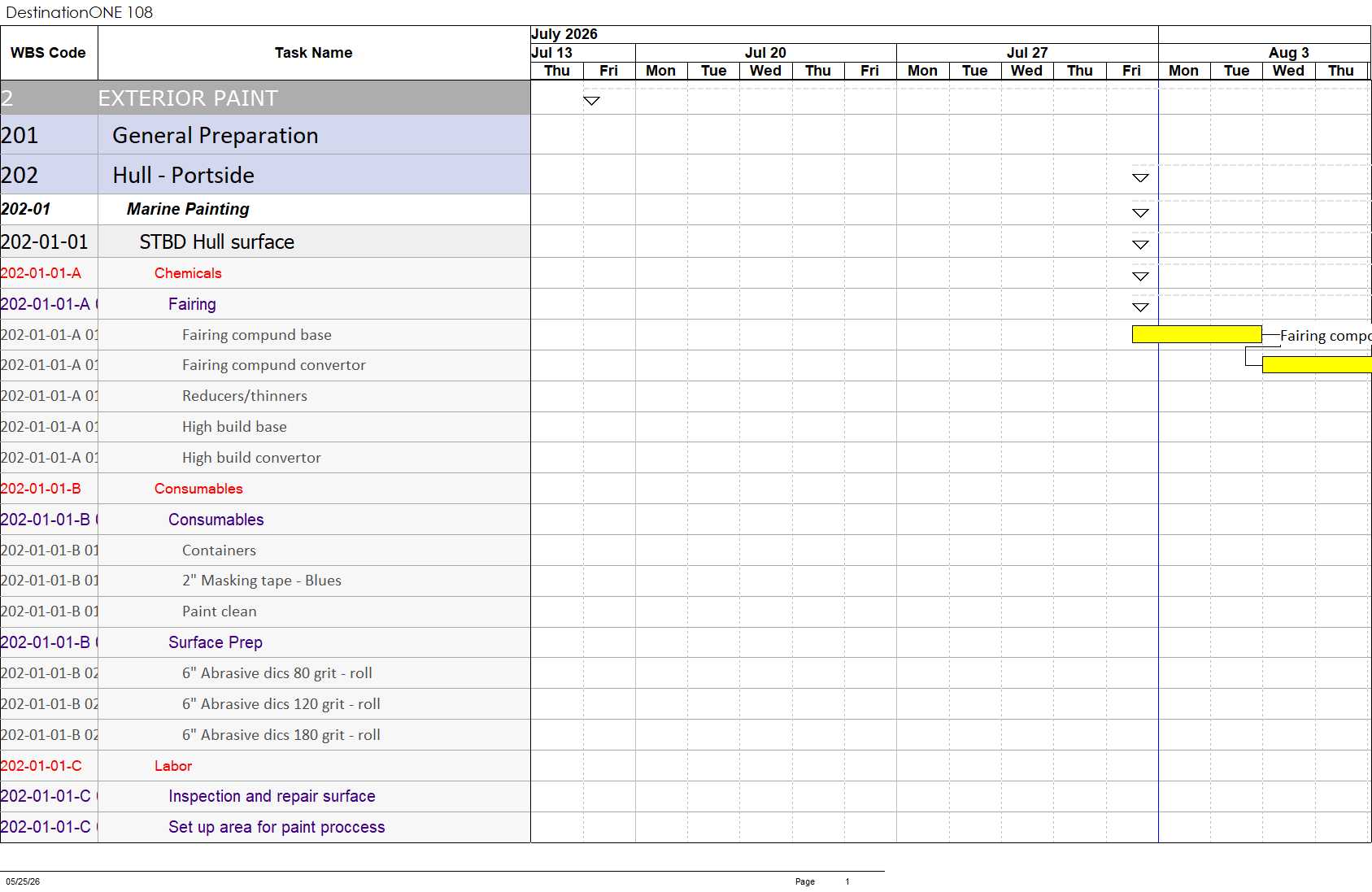Click the Task Name column header

[314, 53]
